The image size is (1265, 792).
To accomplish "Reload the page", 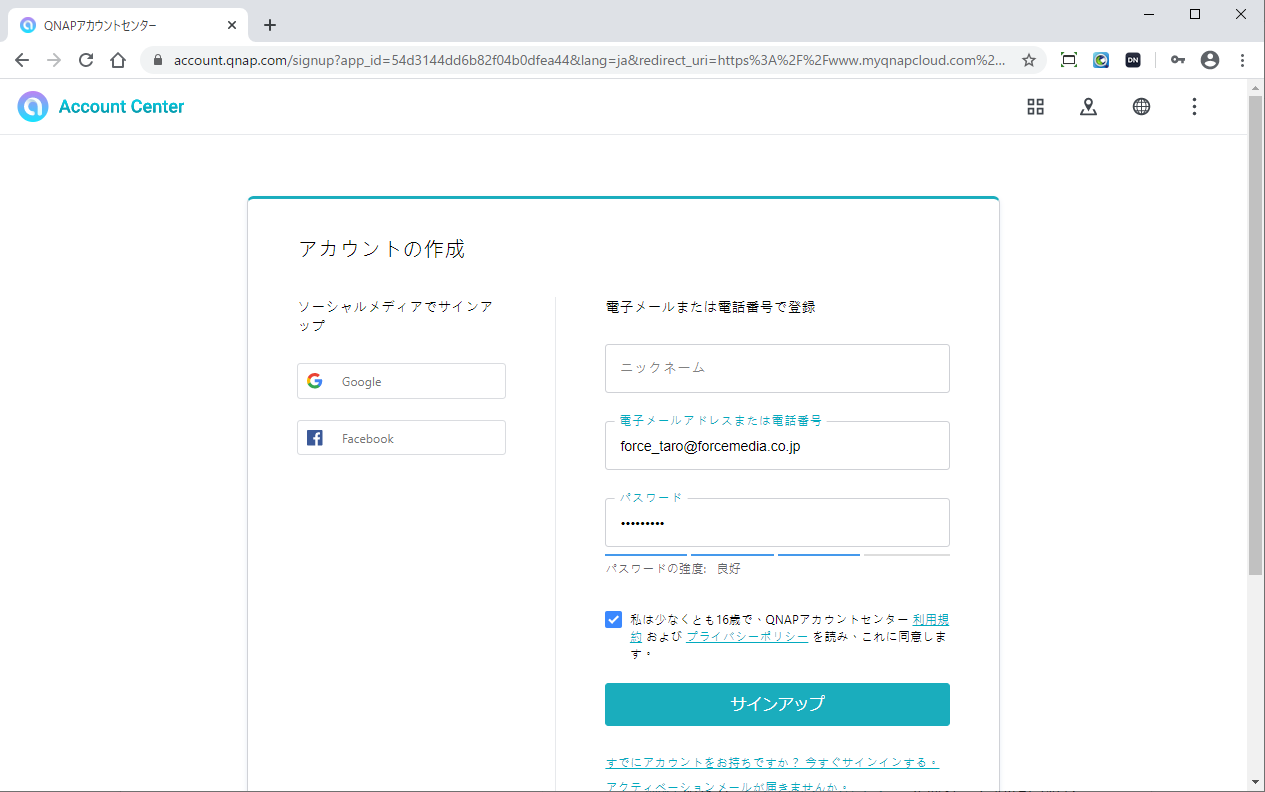I will pos(86,60).
